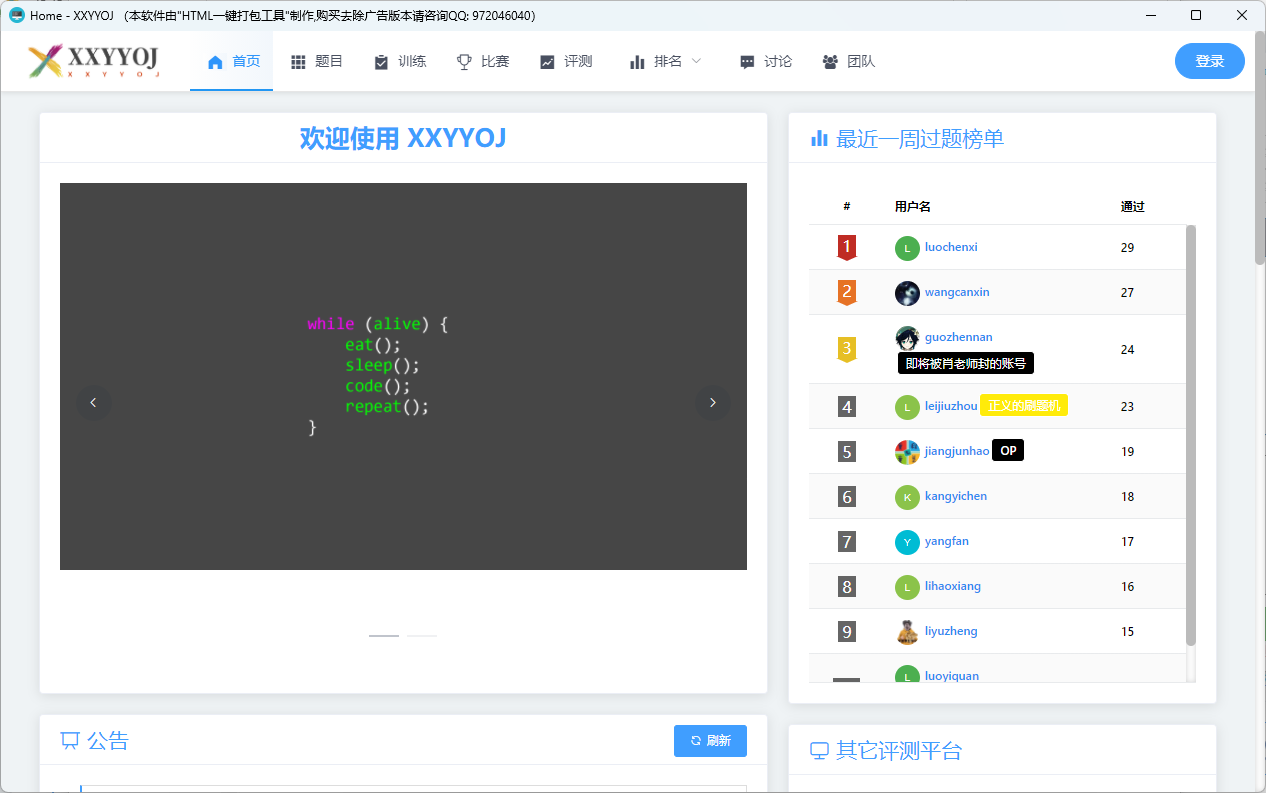This screenshot has height=793, width=1266.
Task: Click wangcanxin's dark avatar image
Action: 907,293
